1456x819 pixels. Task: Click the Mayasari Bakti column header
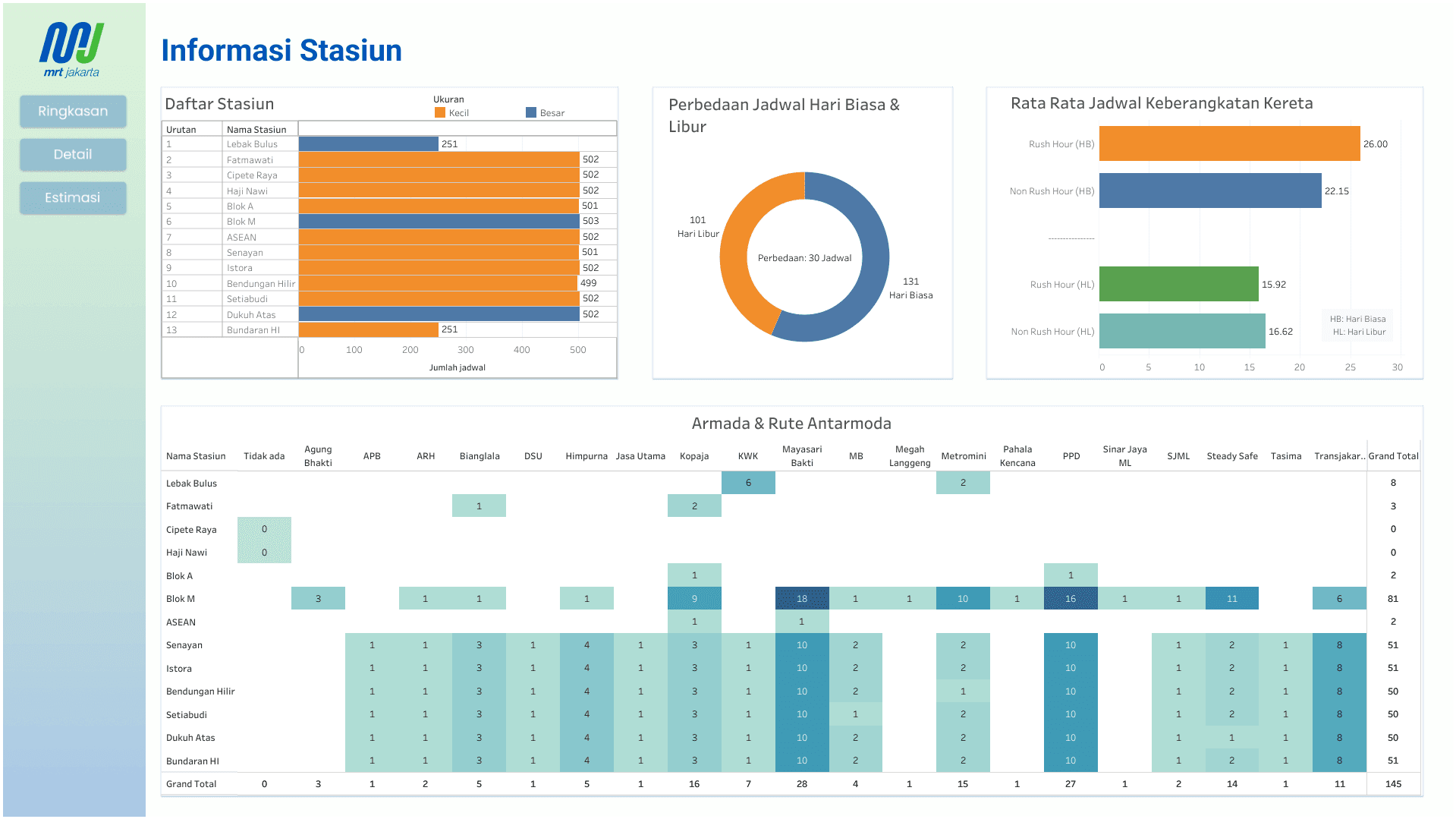click(x=802, y=456)
